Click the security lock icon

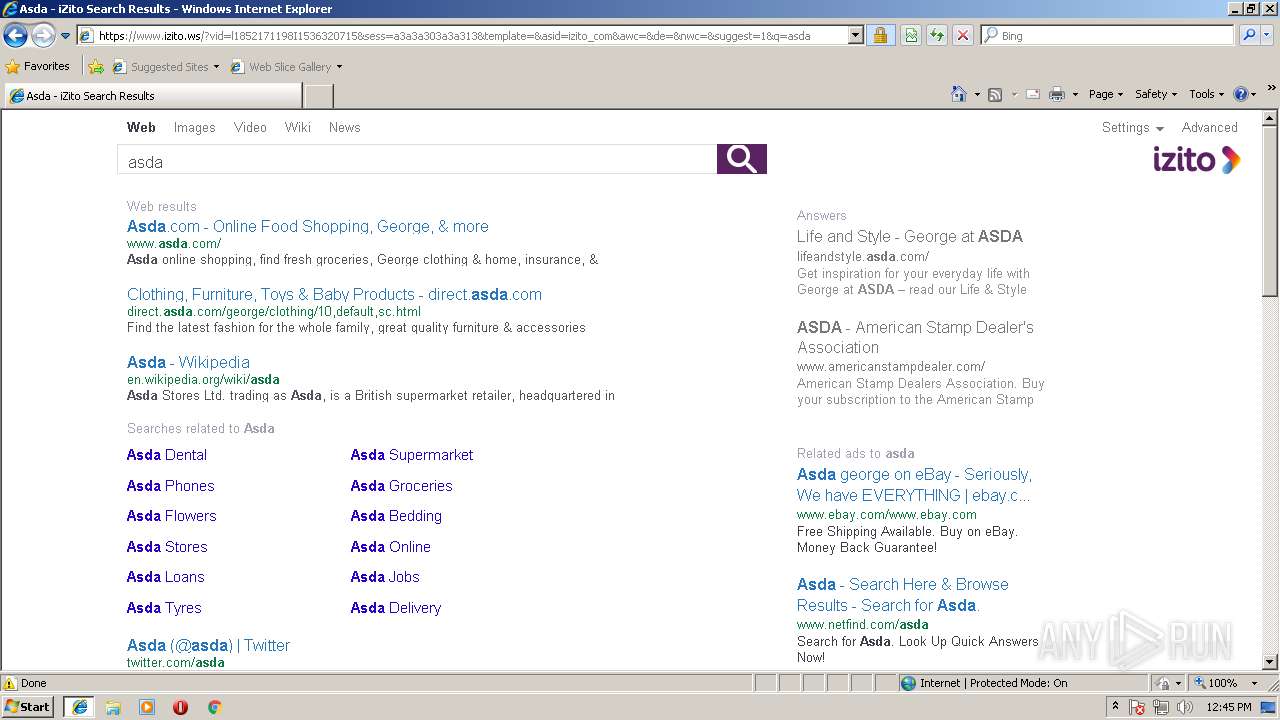pyautogui.click(x=880, y=36)
